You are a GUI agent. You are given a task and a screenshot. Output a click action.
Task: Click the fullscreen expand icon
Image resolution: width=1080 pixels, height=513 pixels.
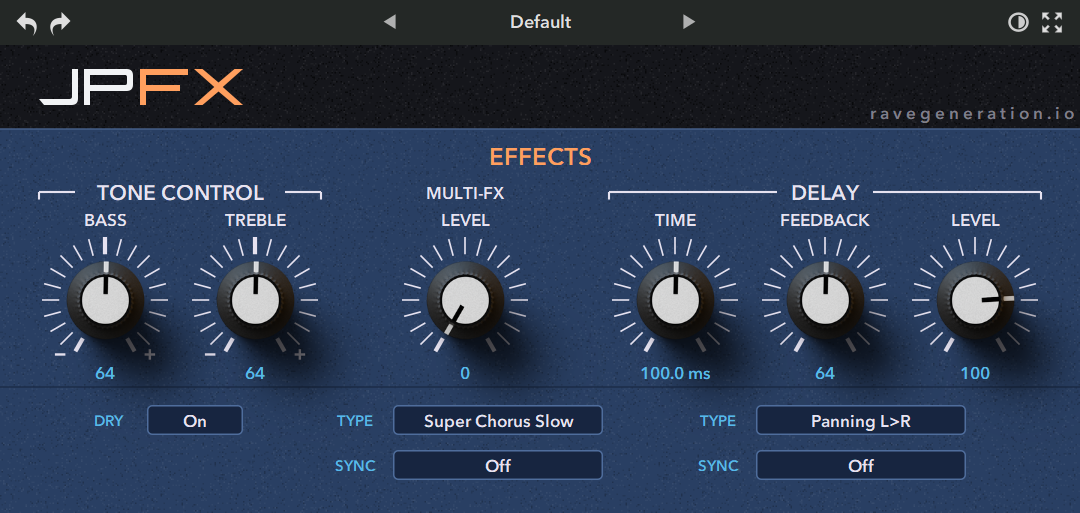click(x=1052, y=23)
